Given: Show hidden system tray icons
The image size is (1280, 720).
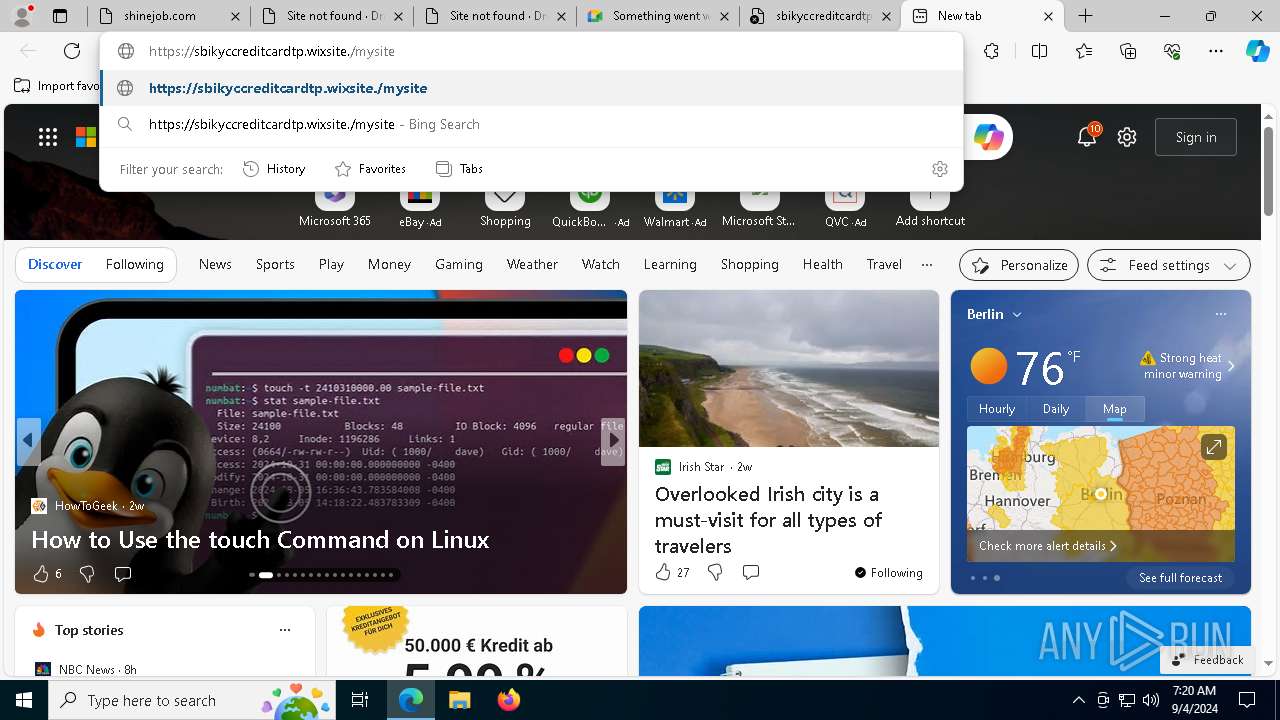Looking at the screenshot, I should point(1078,700).
